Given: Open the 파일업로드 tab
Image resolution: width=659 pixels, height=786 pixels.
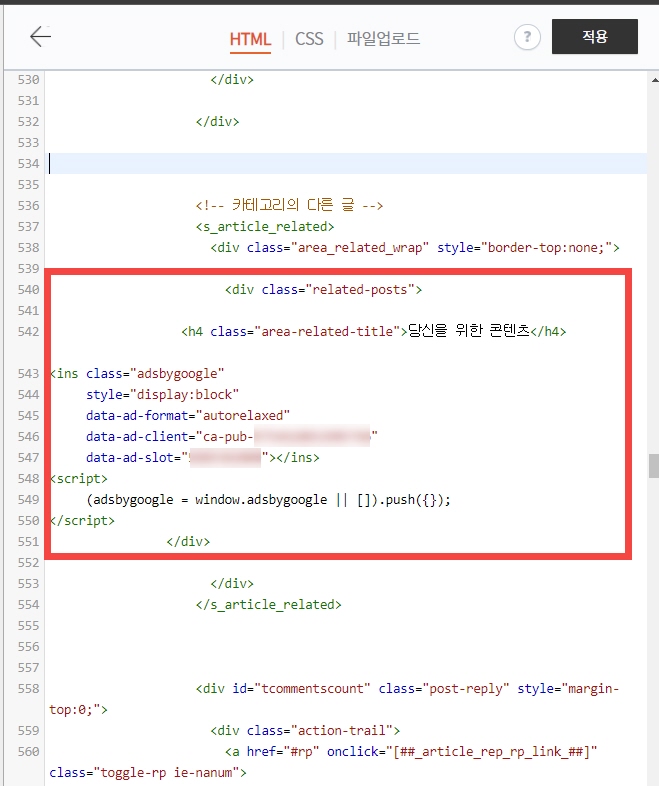Looking at the screenshot, I should [383, 39].
